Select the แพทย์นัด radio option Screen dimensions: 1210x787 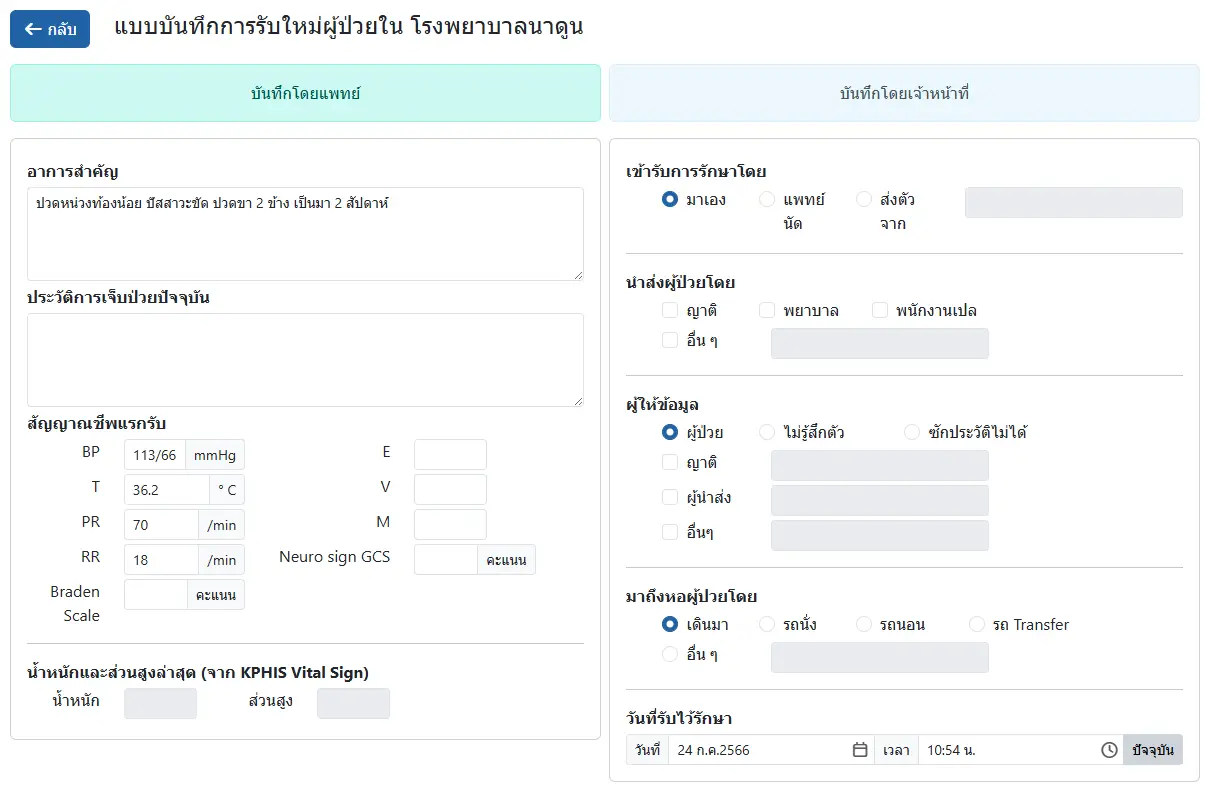pos(767,200)
